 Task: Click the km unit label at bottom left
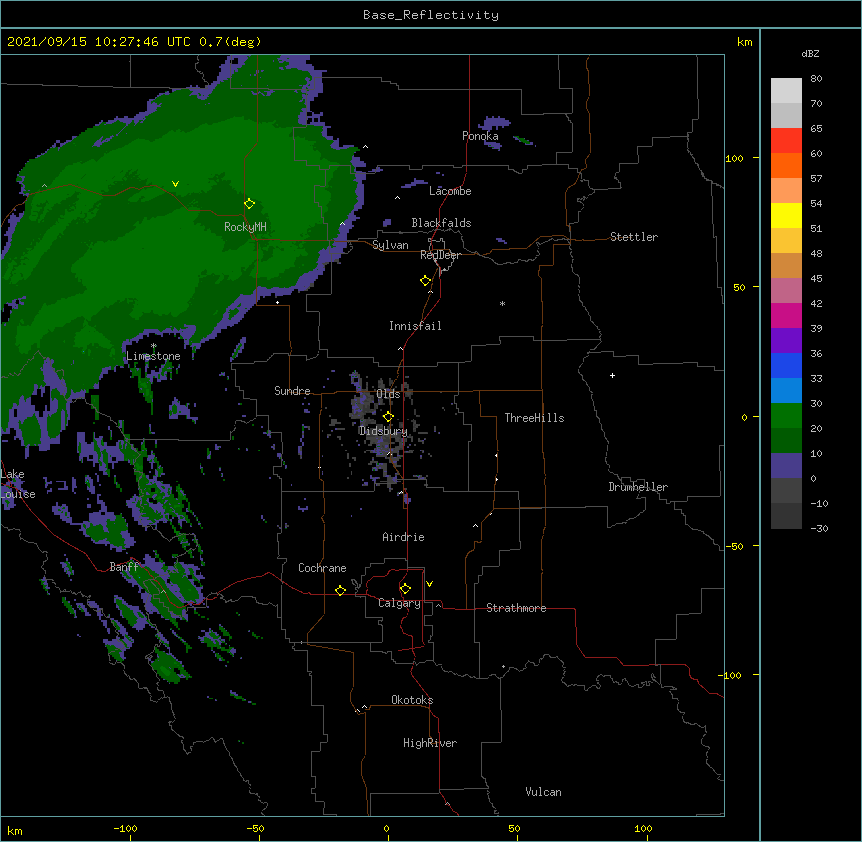click(15, 831)
